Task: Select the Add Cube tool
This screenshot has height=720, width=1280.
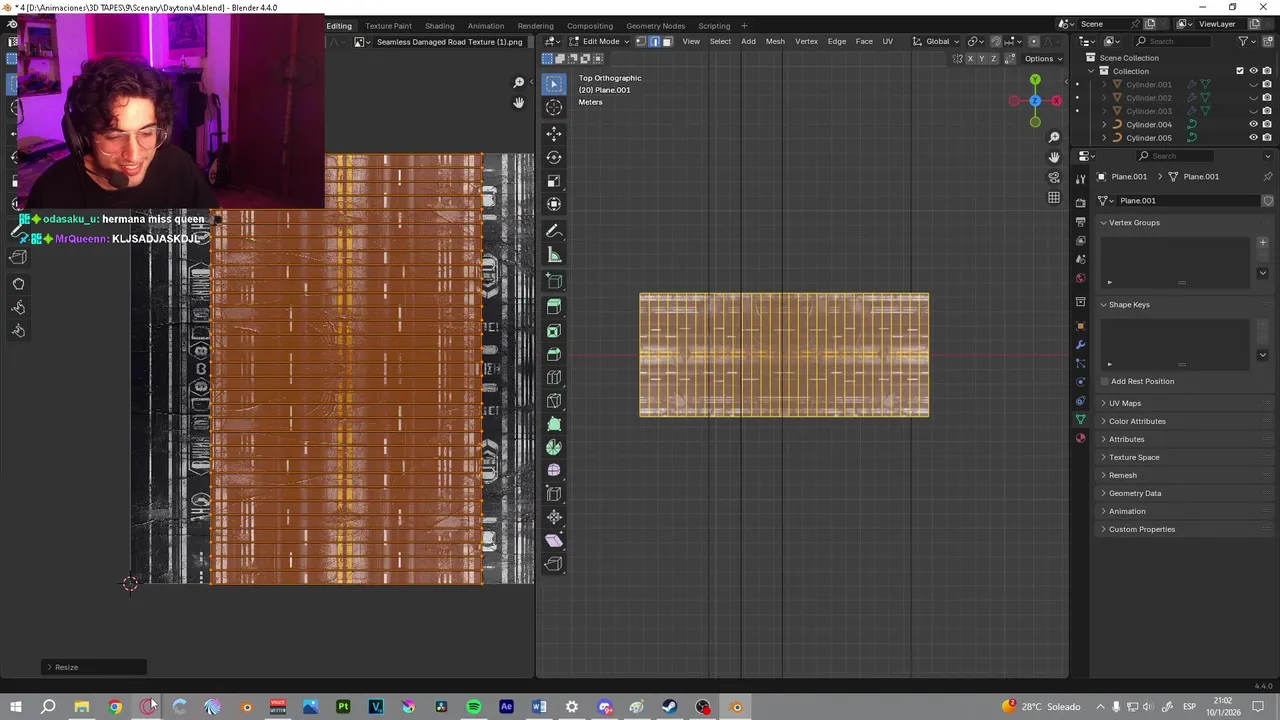Action: click(554, 281)
